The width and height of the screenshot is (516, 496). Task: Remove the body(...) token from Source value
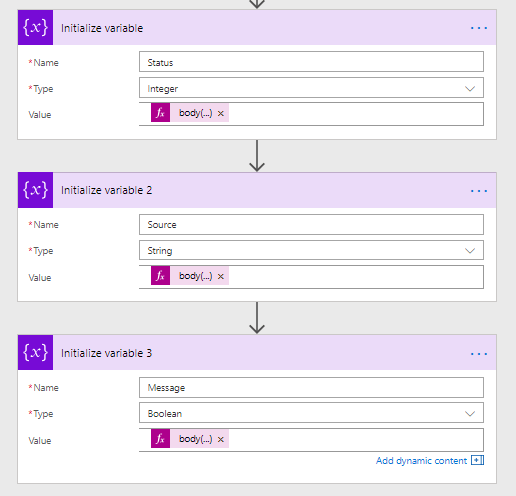(x=221, y=276)
